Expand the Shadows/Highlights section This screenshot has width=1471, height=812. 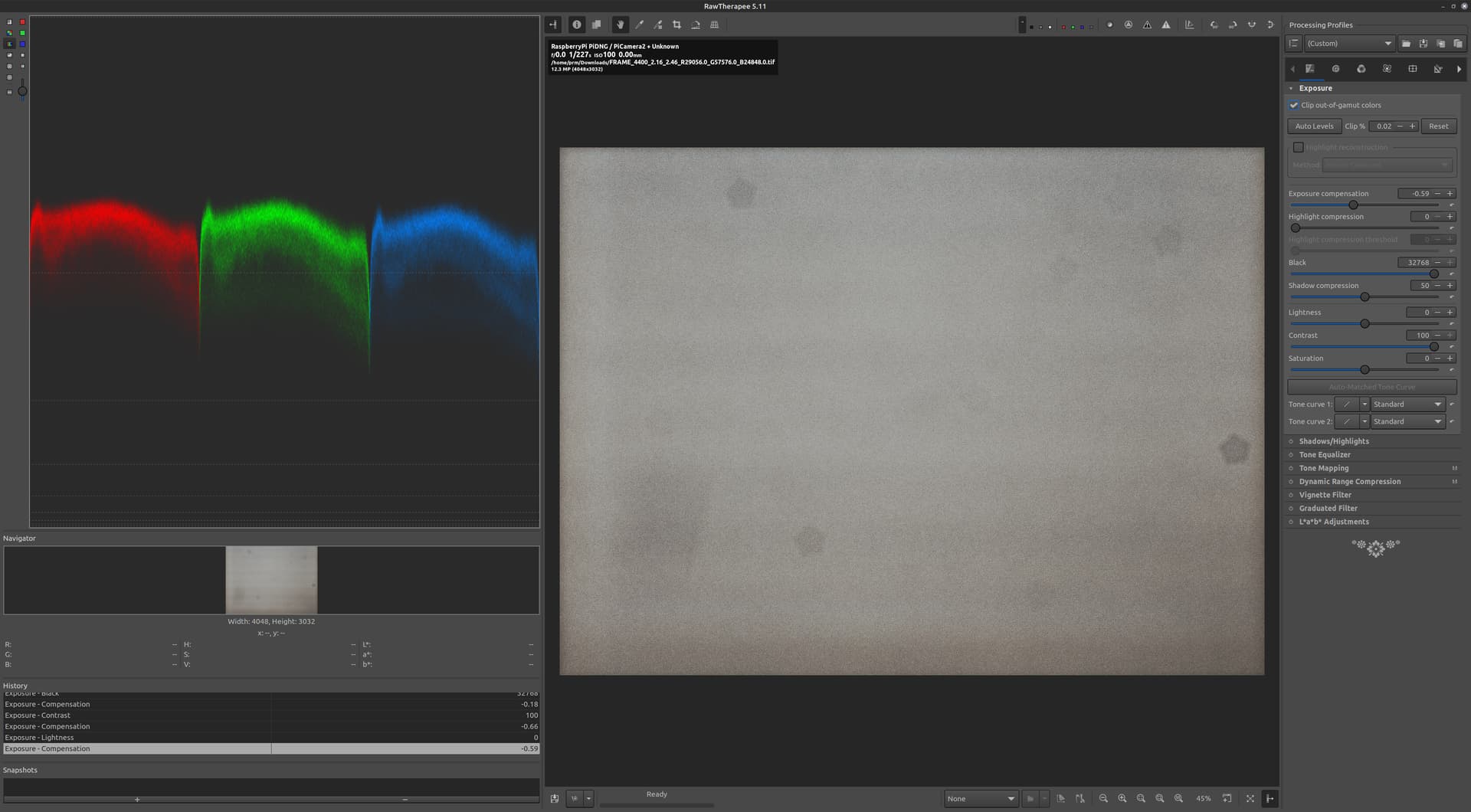[1333, 441]
